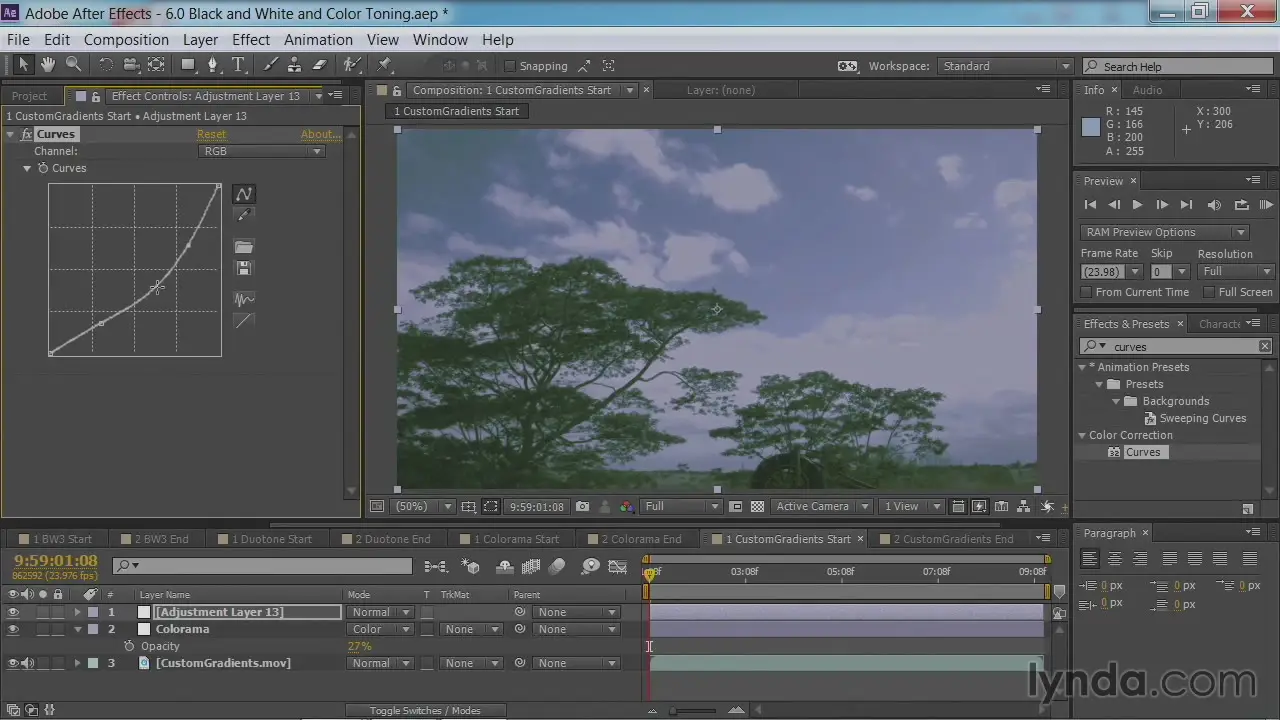This screenshot has width=1280, height=720.
Task: Toggle region of interest in the viewer
Action: coord(735,506)
